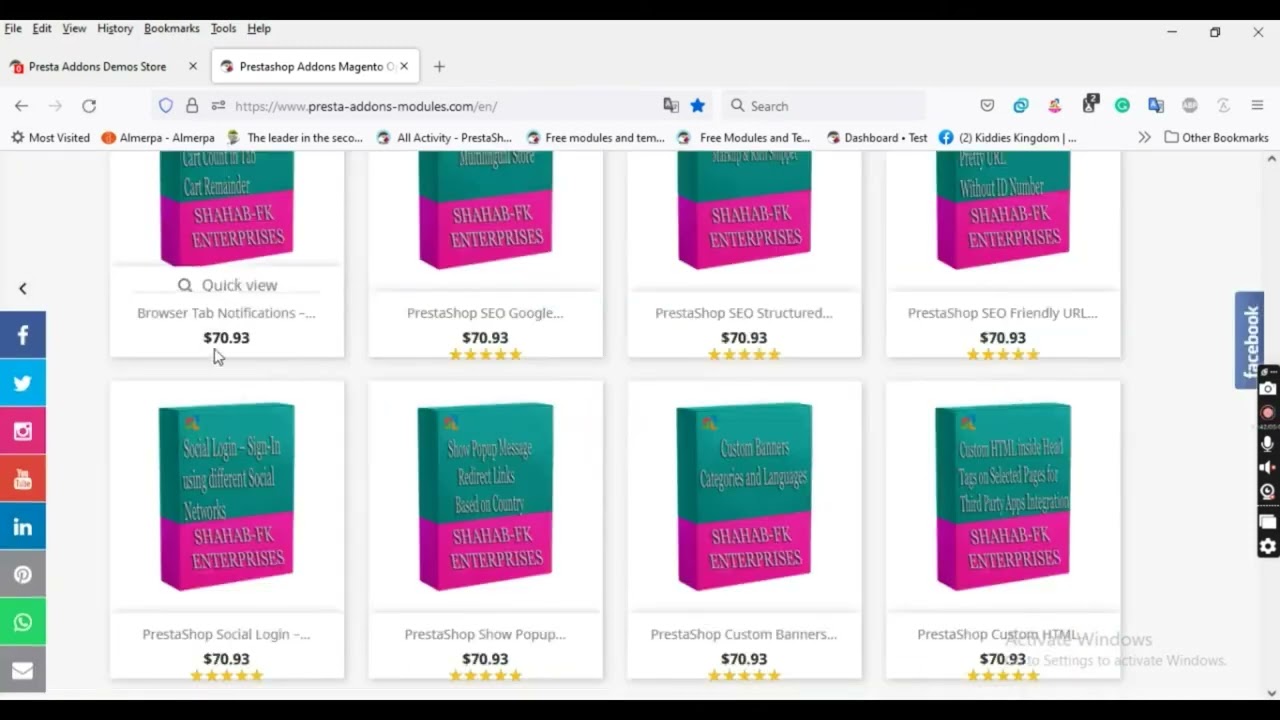The width and height of the screenshot is (1280, 720).
Task: Open the facebook side tab widget
Action: [x=1249, y=340]
